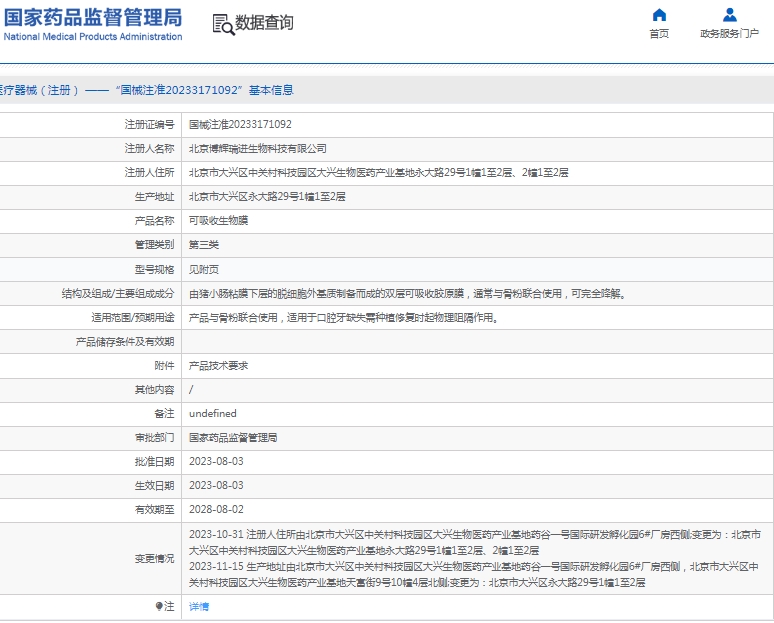The height and width of the screenshot is (623, 774).
Task: Select product name 可吸收生物膜
Action: pos(218,221)
